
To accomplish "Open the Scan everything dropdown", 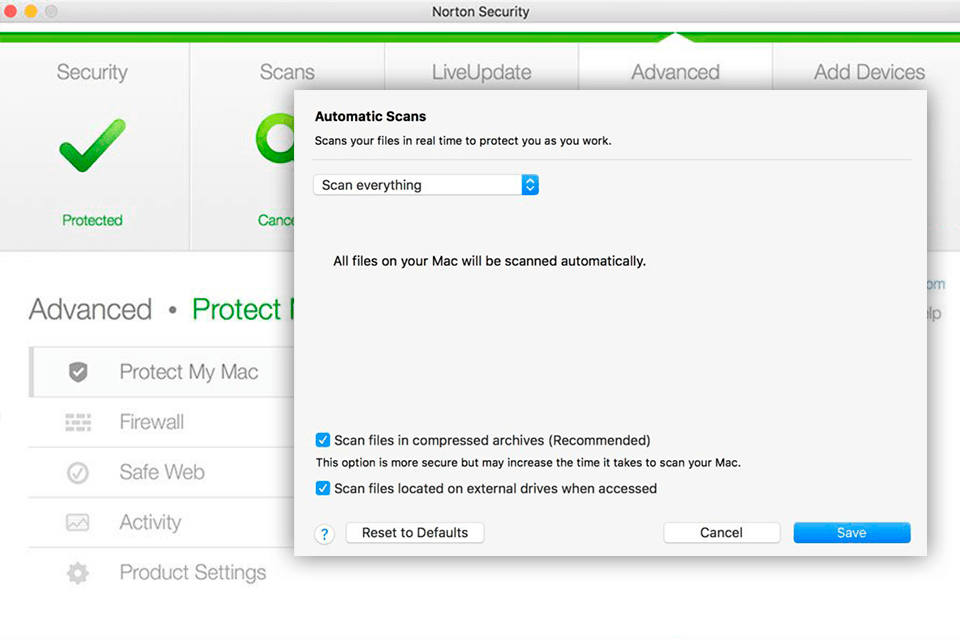I will [426, 185].
